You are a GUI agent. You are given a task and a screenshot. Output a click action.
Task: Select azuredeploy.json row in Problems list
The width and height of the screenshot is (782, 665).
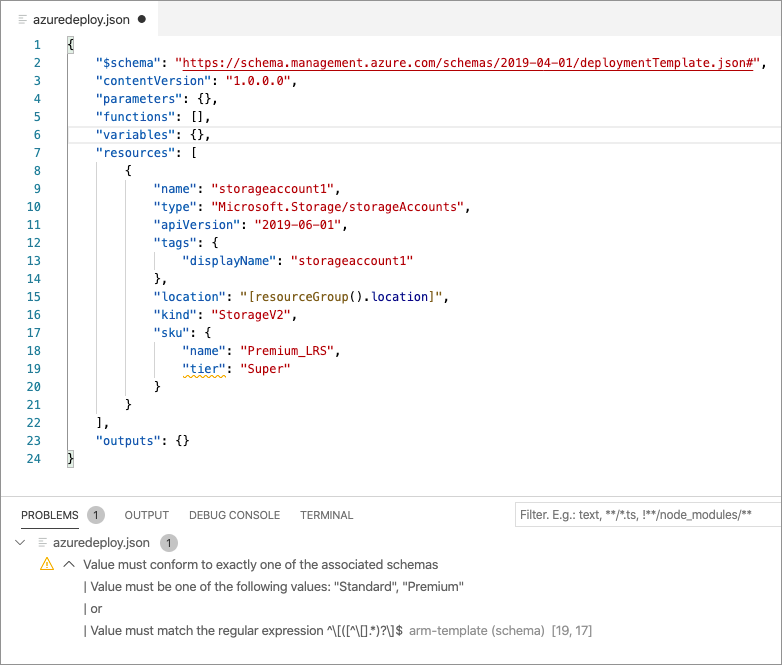pyautogui.click(x=391, y=542)
